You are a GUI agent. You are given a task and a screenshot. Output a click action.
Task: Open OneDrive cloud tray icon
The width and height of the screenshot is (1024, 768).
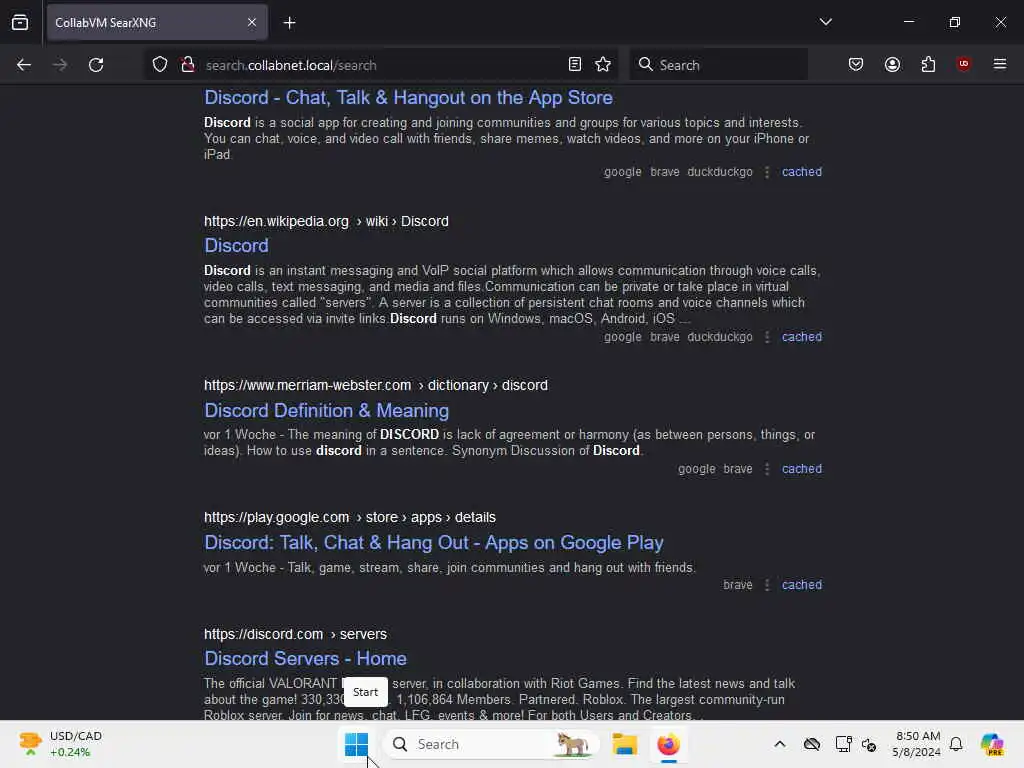coord(812,744)
